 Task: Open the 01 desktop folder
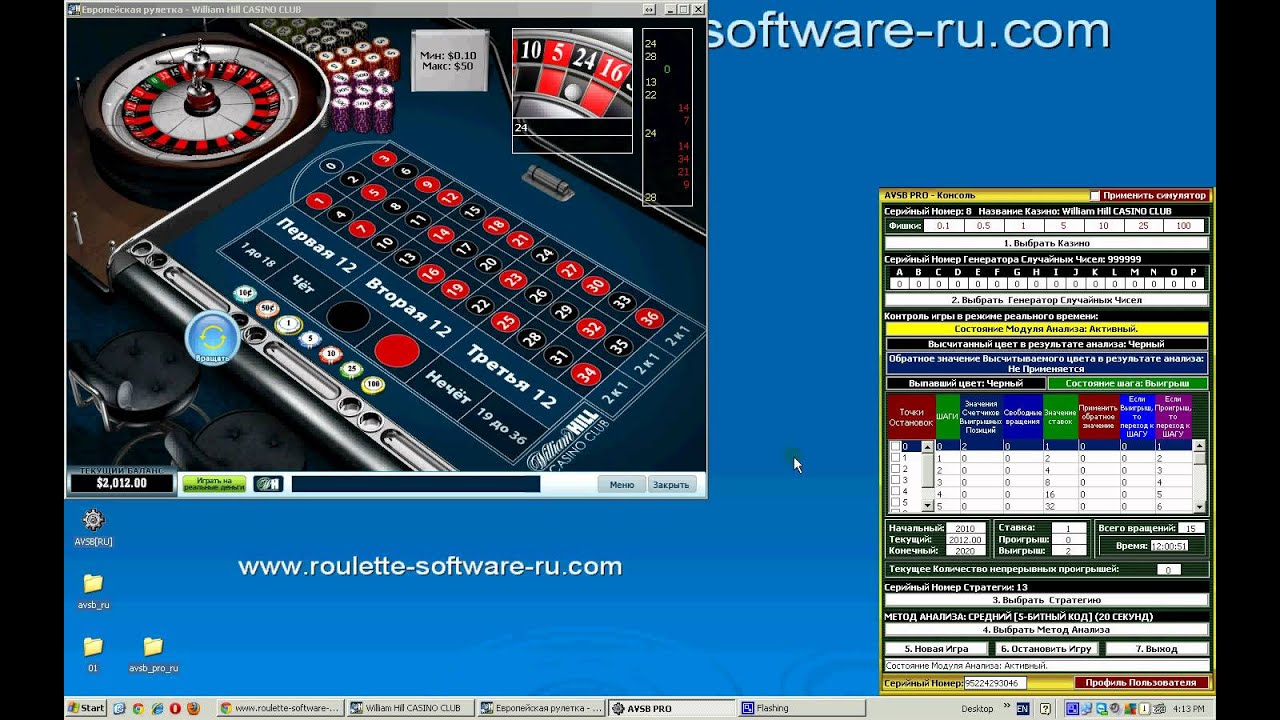click(93, 654)
